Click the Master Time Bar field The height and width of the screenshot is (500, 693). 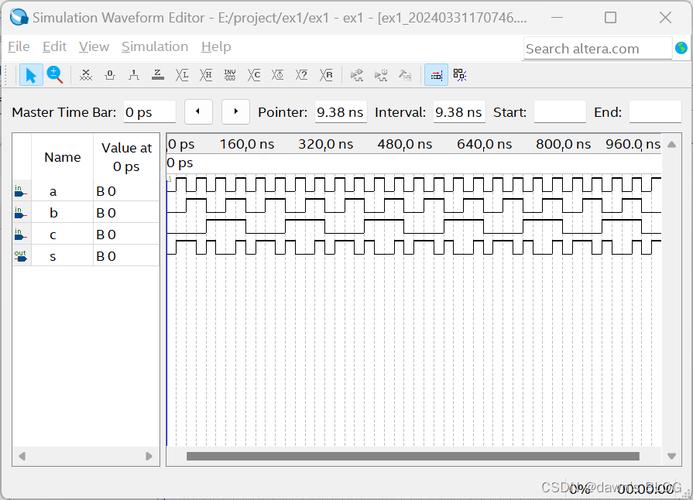(x=148, y=113)
